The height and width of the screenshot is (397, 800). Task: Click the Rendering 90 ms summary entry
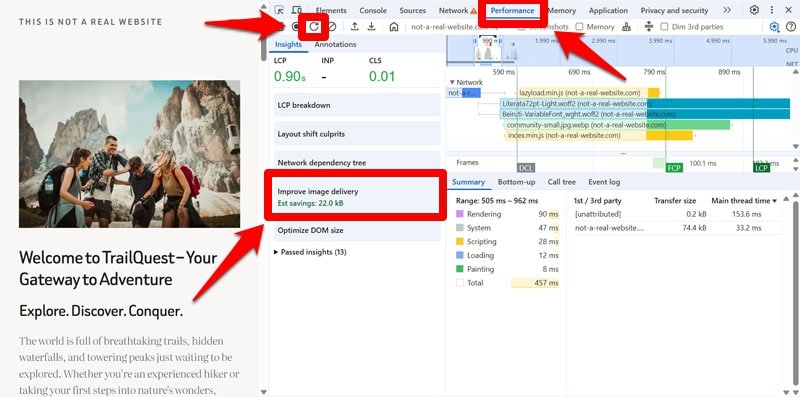507,214
